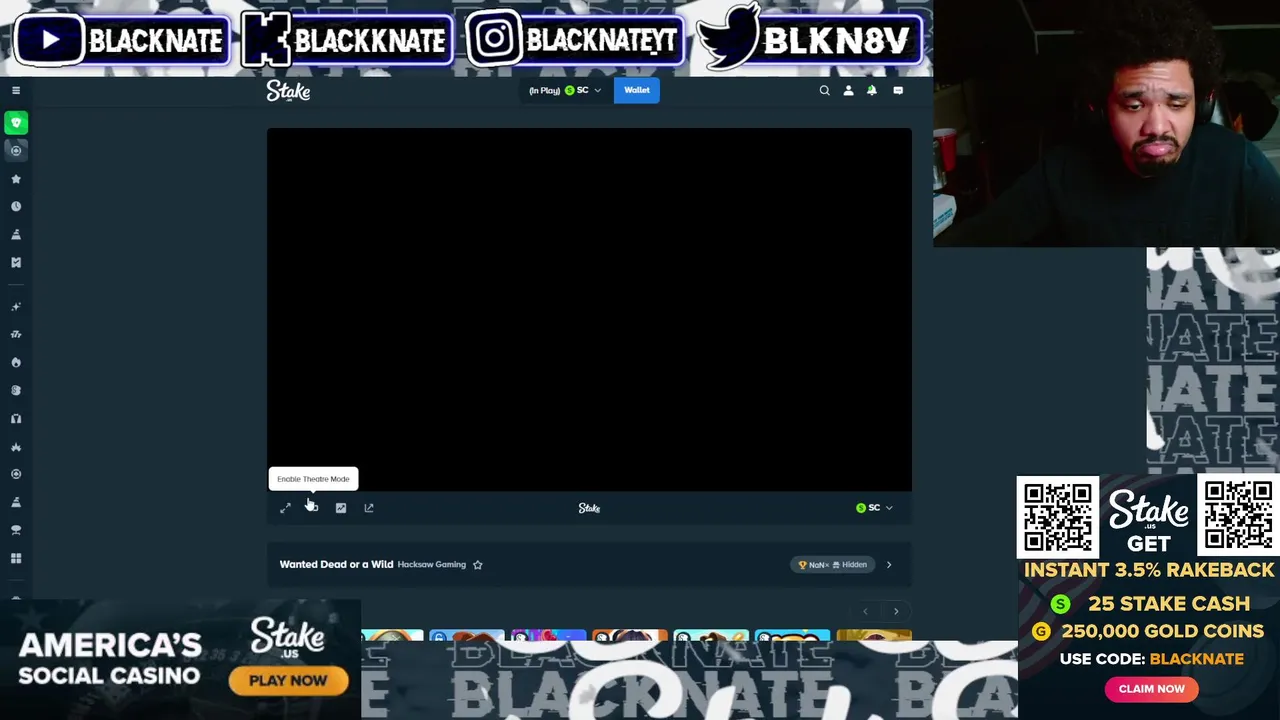This screenshot has height=720, width=1280.
Task: Click the flame icon in sidebar
Action: tap(16, 363)
